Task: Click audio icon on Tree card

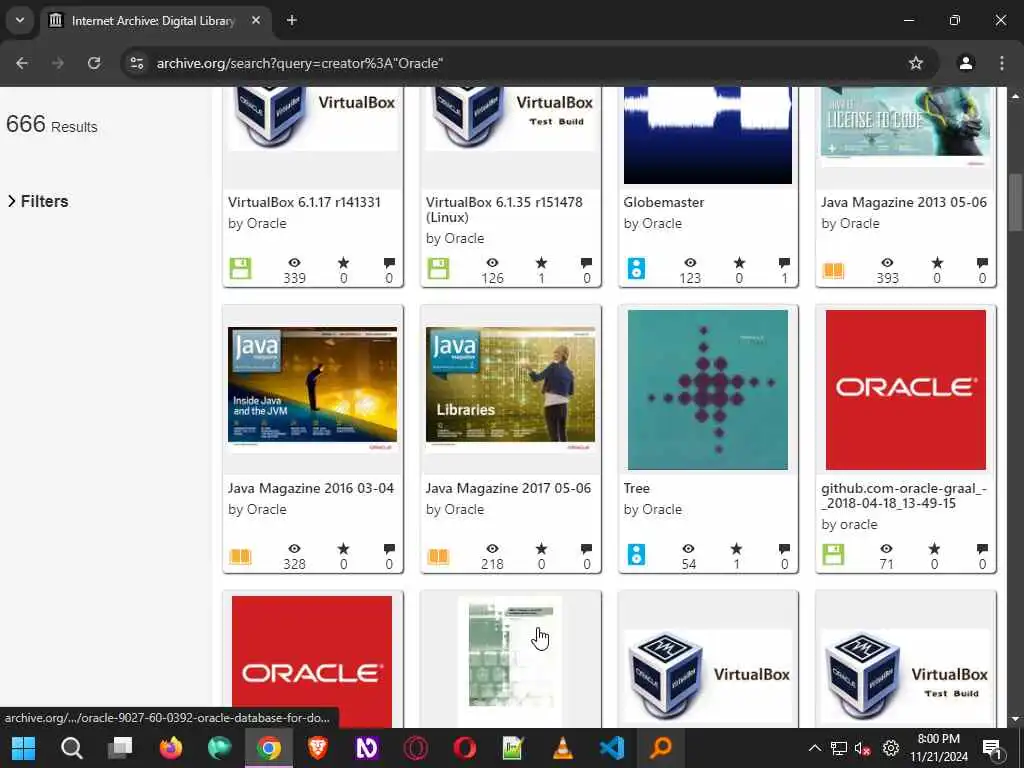Action: point(636,554)
